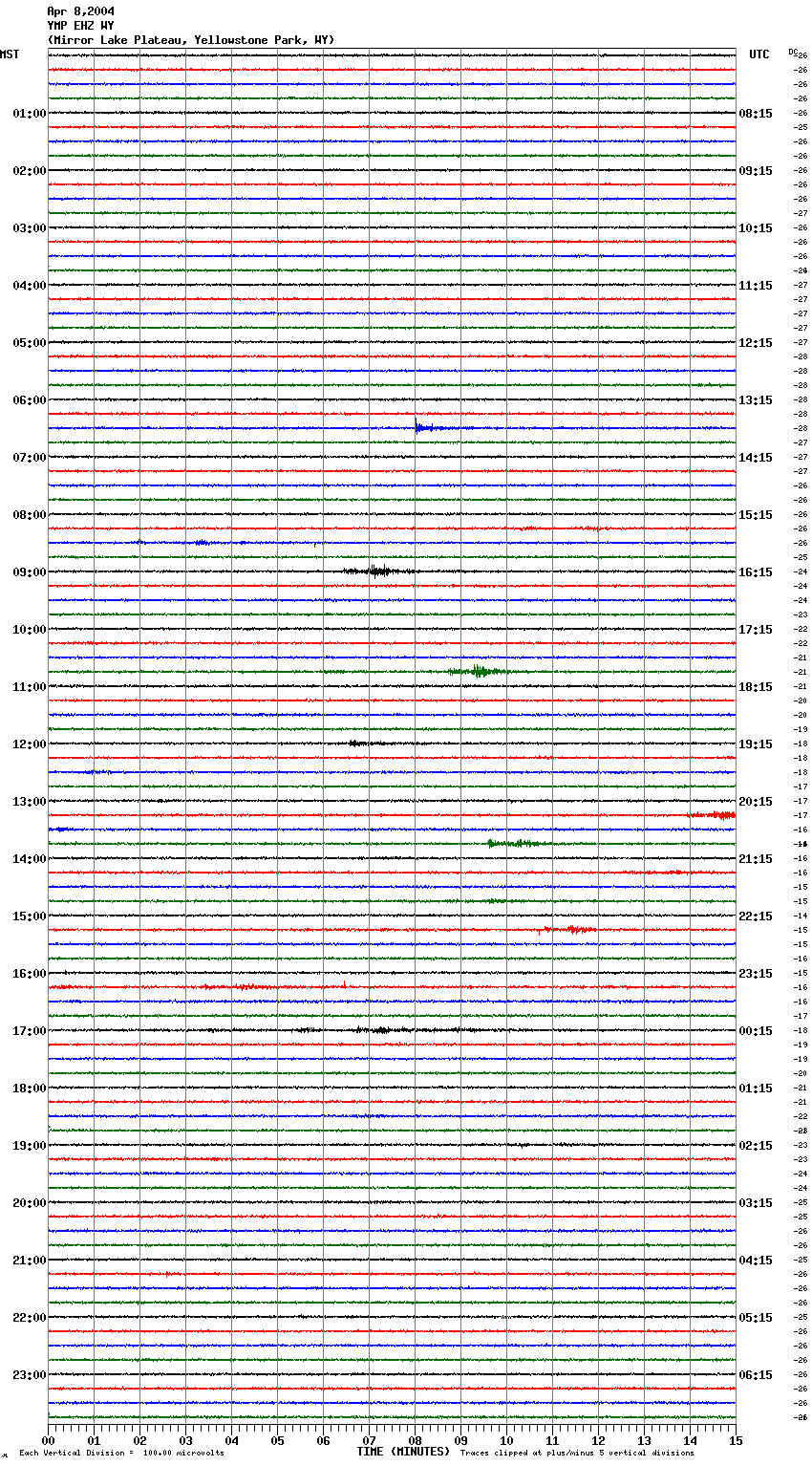Select the 21:00 MST row label
Image resolution: width=812 pixels, height=1466 pixels.
pyautogui.click(x=30, y=1261)
